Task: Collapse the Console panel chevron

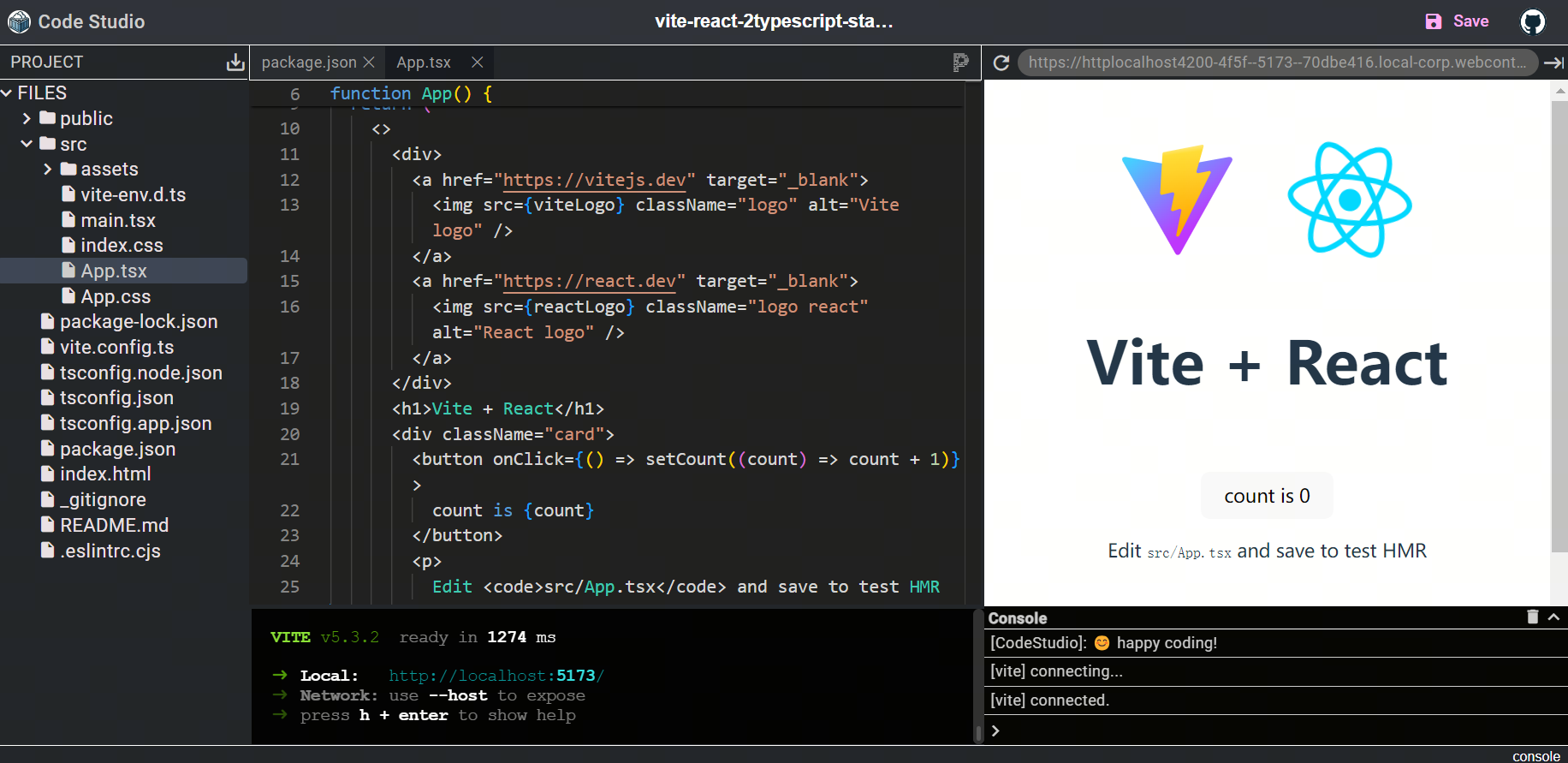Action: coord(1553,617)
